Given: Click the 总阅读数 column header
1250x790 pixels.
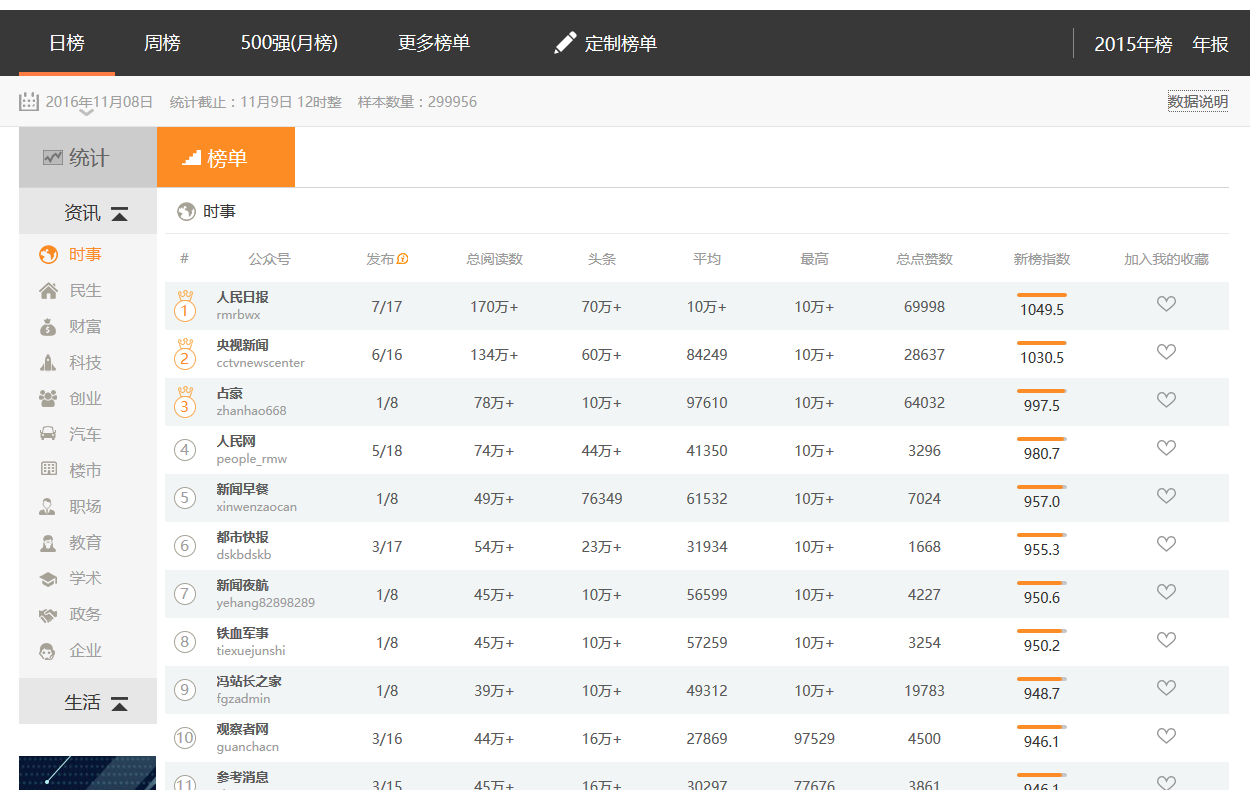Looking at the screenshot, I should (x=494, y=259).
